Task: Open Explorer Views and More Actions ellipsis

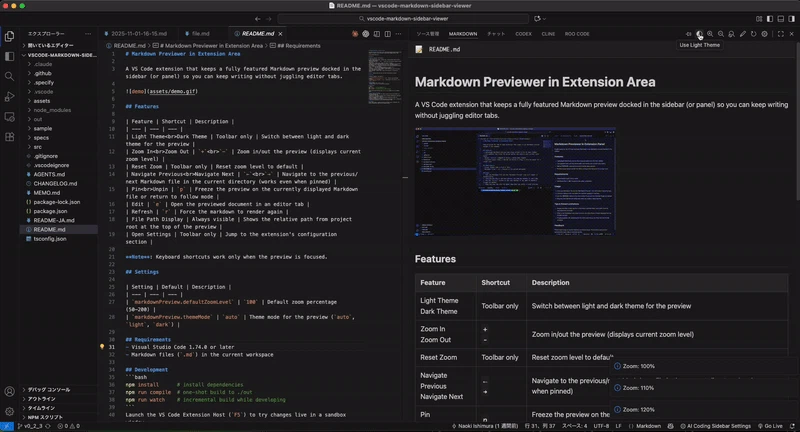Action: (x=88, y=34)
